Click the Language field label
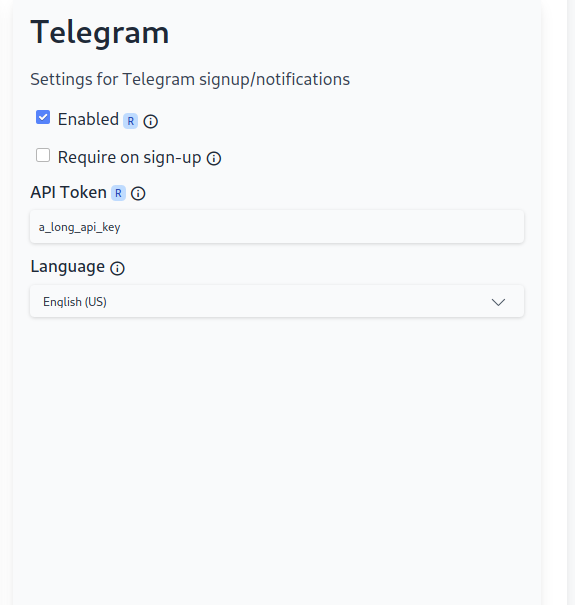 coord(68,267)
